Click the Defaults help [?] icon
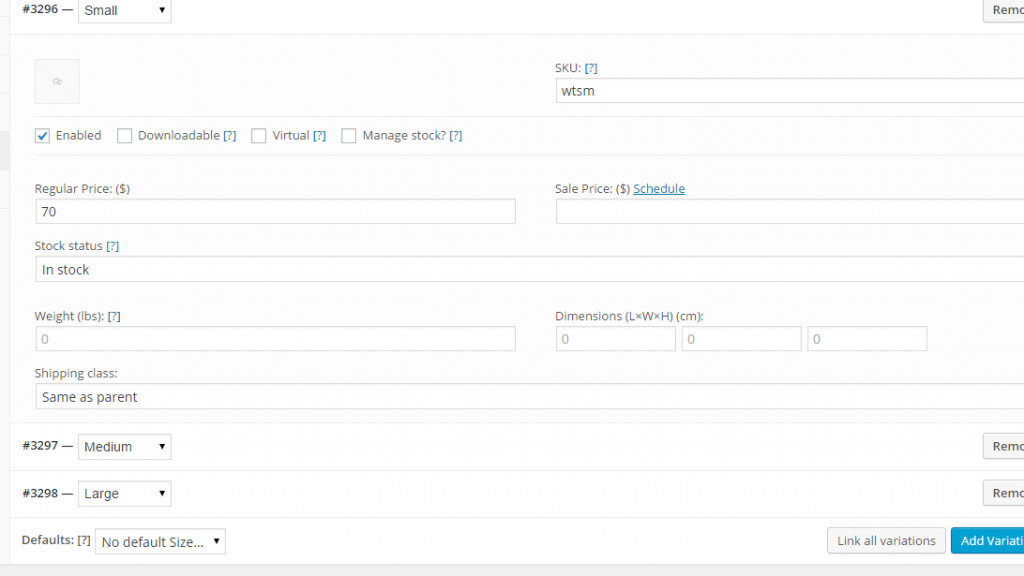 tap(84, 540)
